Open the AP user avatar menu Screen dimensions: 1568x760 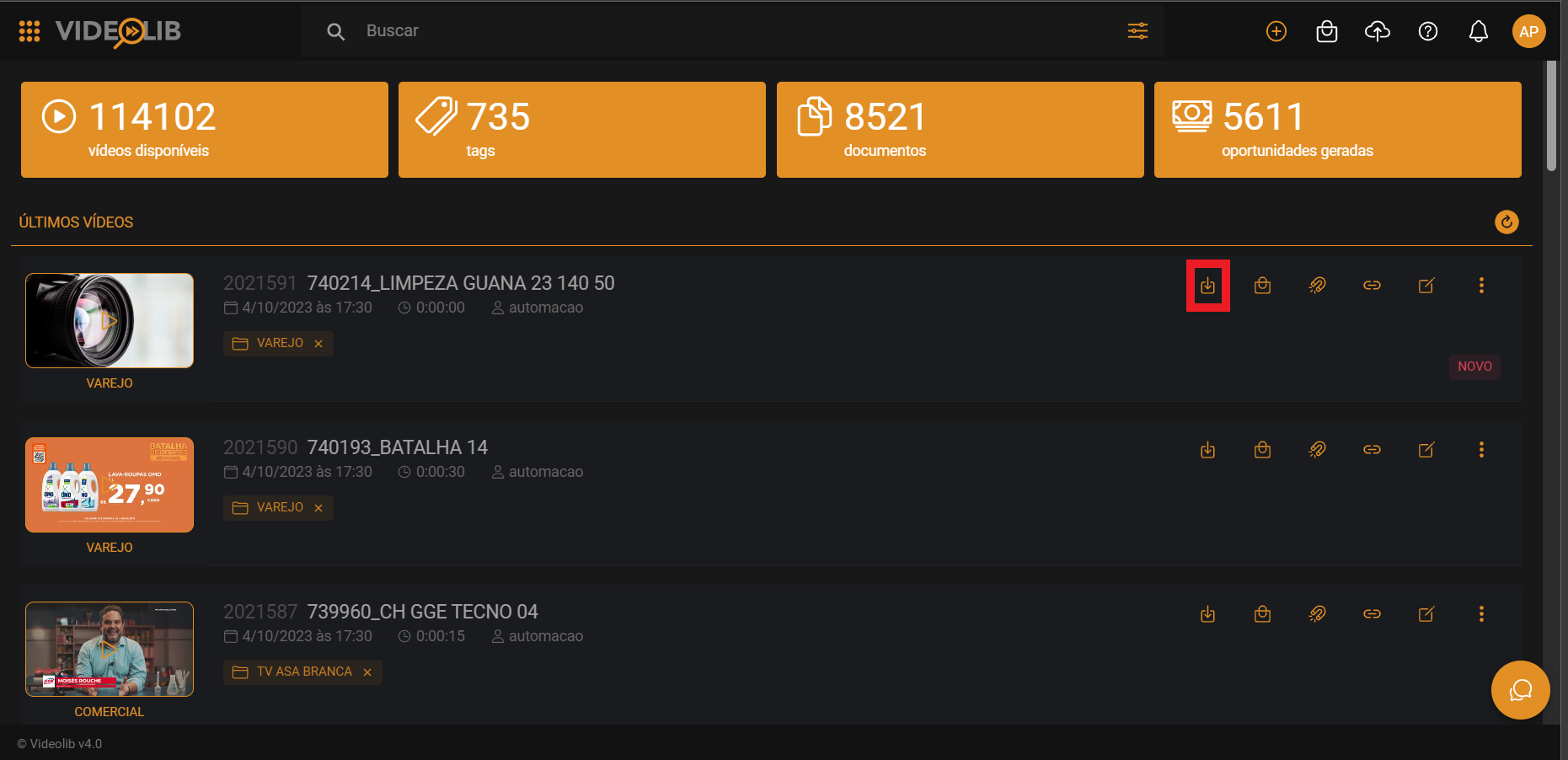pyautogui.click(x=1529, y=31)
